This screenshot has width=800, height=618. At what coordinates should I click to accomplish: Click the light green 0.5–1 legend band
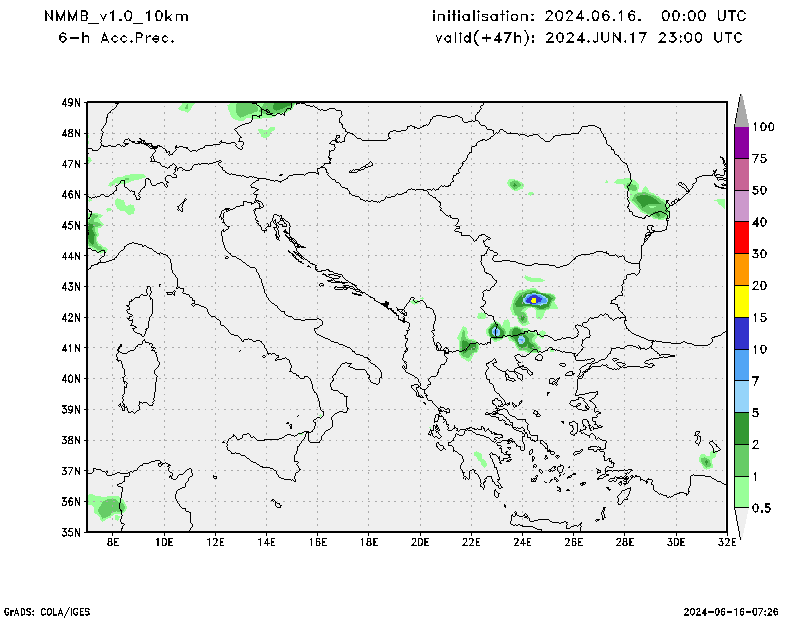(742, 492)
